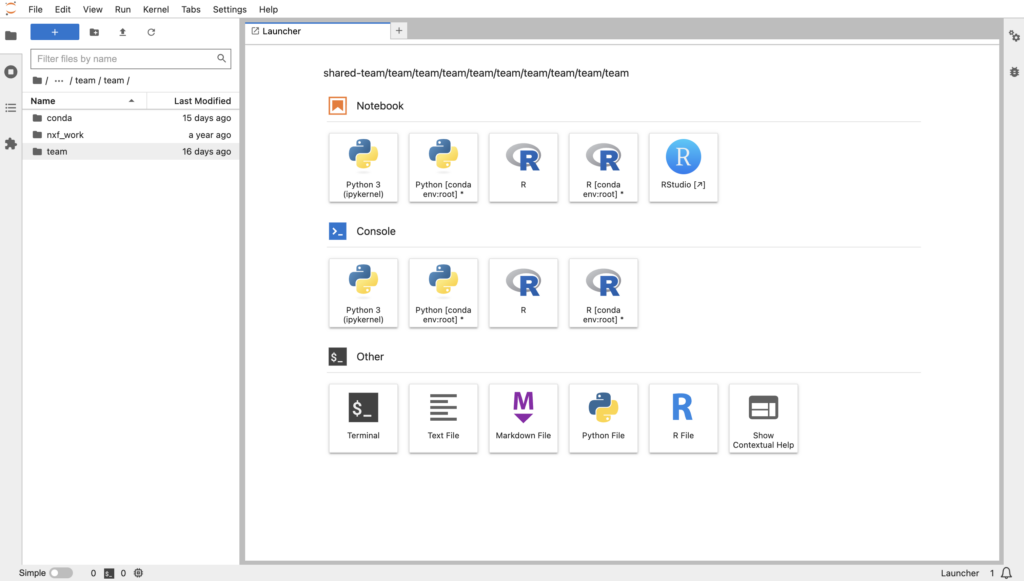Click the New Folder toolbar icon
The image size is (1024, 581).
94,32
